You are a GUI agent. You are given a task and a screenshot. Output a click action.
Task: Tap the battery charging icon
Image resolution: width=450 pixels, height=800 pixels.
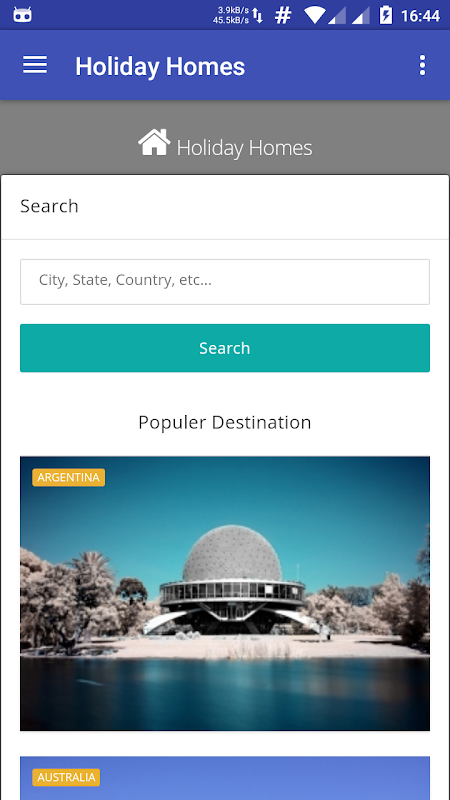pos(386,15)
